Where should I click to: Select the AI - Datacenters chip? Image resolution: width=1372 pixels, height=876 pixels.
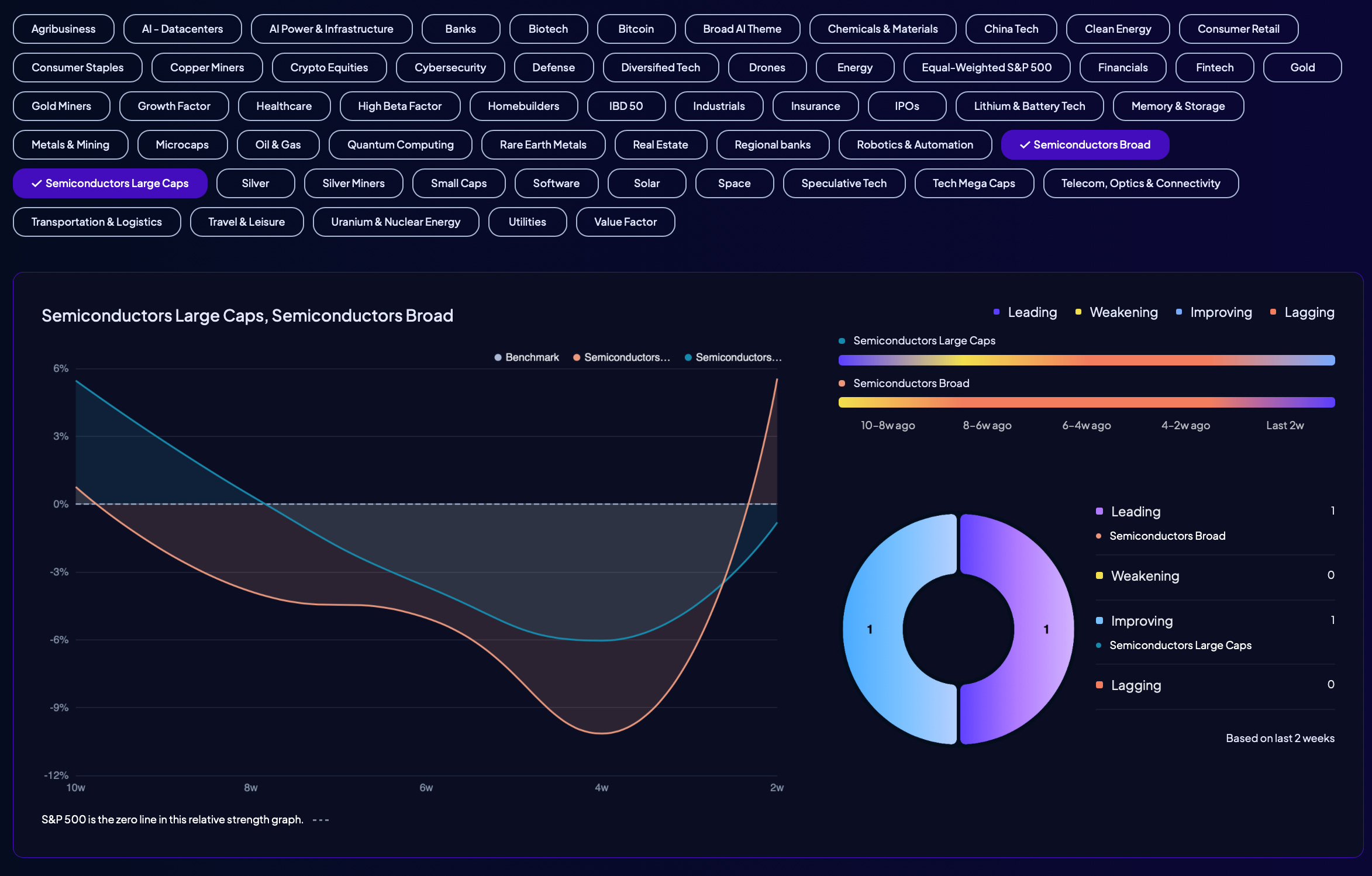[182, 29]
